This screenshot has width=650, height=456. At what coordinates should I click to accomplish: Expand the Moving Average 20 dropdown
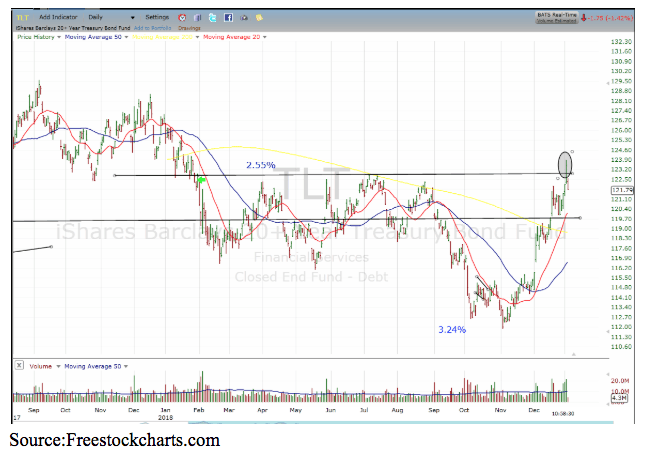(264, 37)
